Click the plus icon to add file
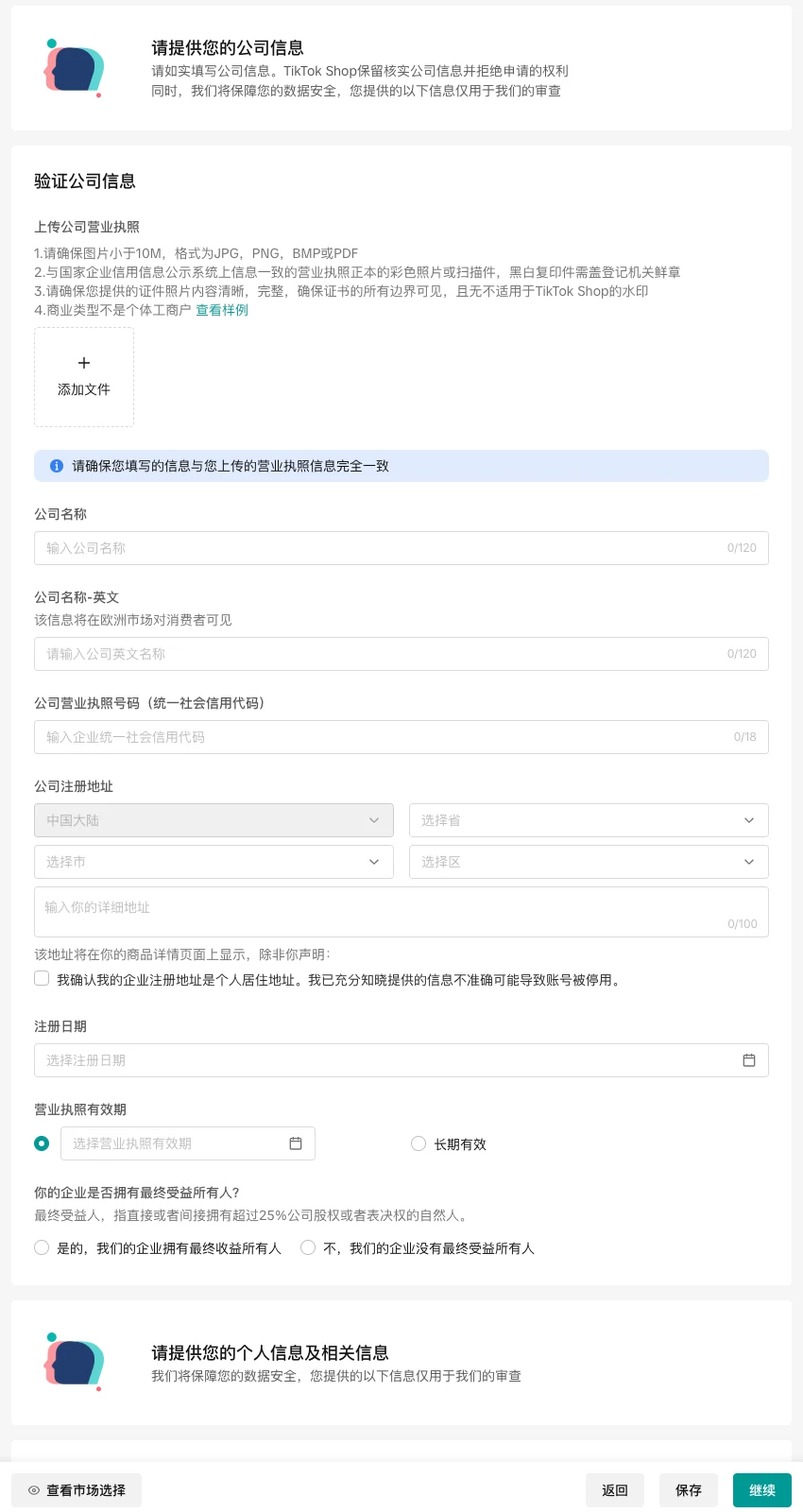The image size is (803, 1512). tap(84, 363)
